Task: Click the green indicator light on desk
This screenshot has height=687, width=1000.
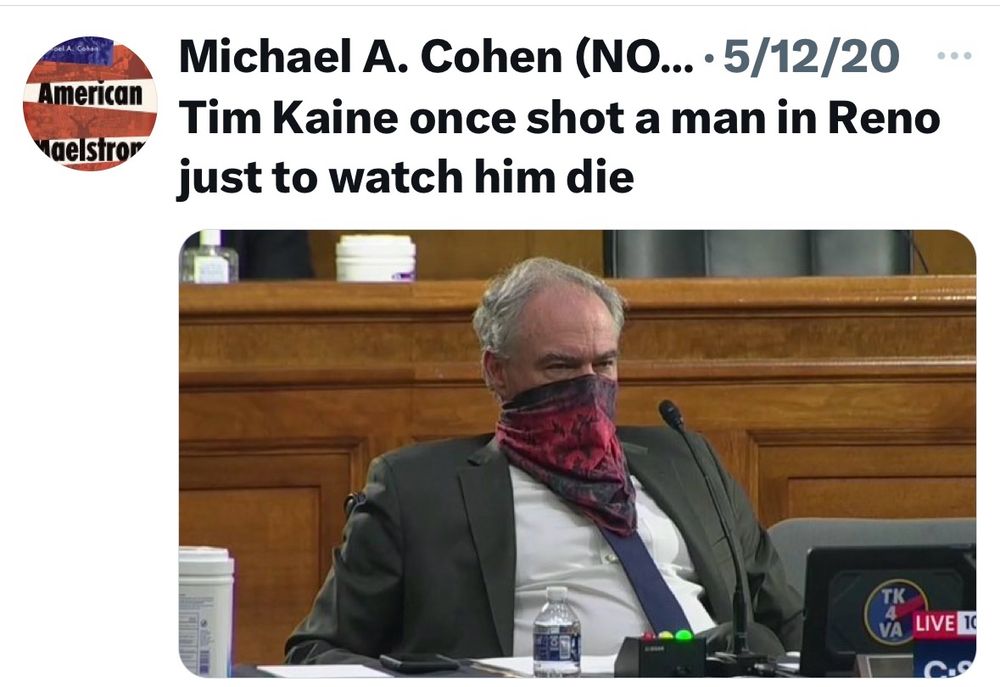Action: pos(684,635)
